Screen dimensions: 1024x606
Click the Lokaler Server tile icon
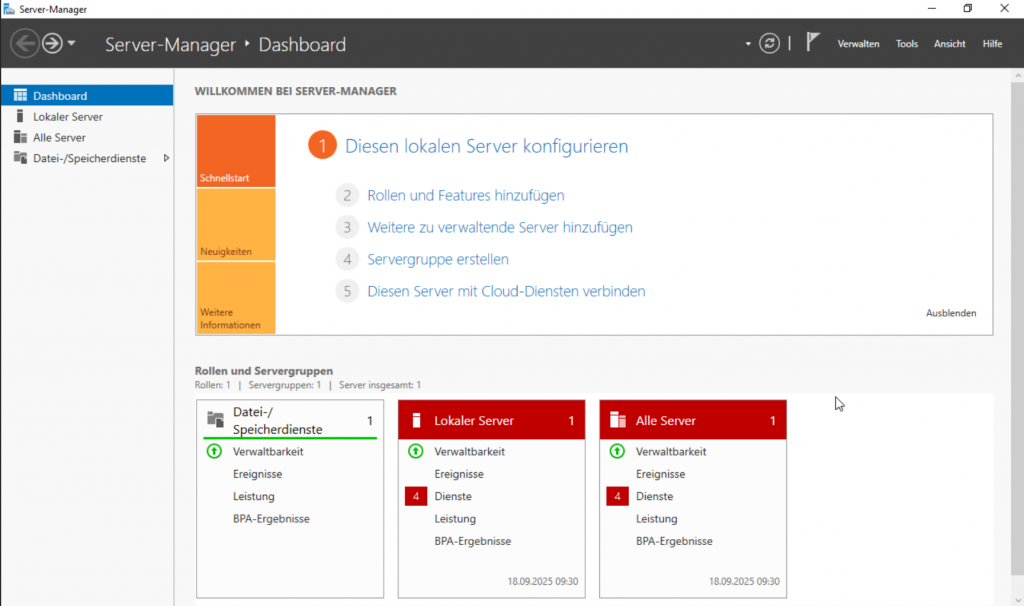coord(417,421)
